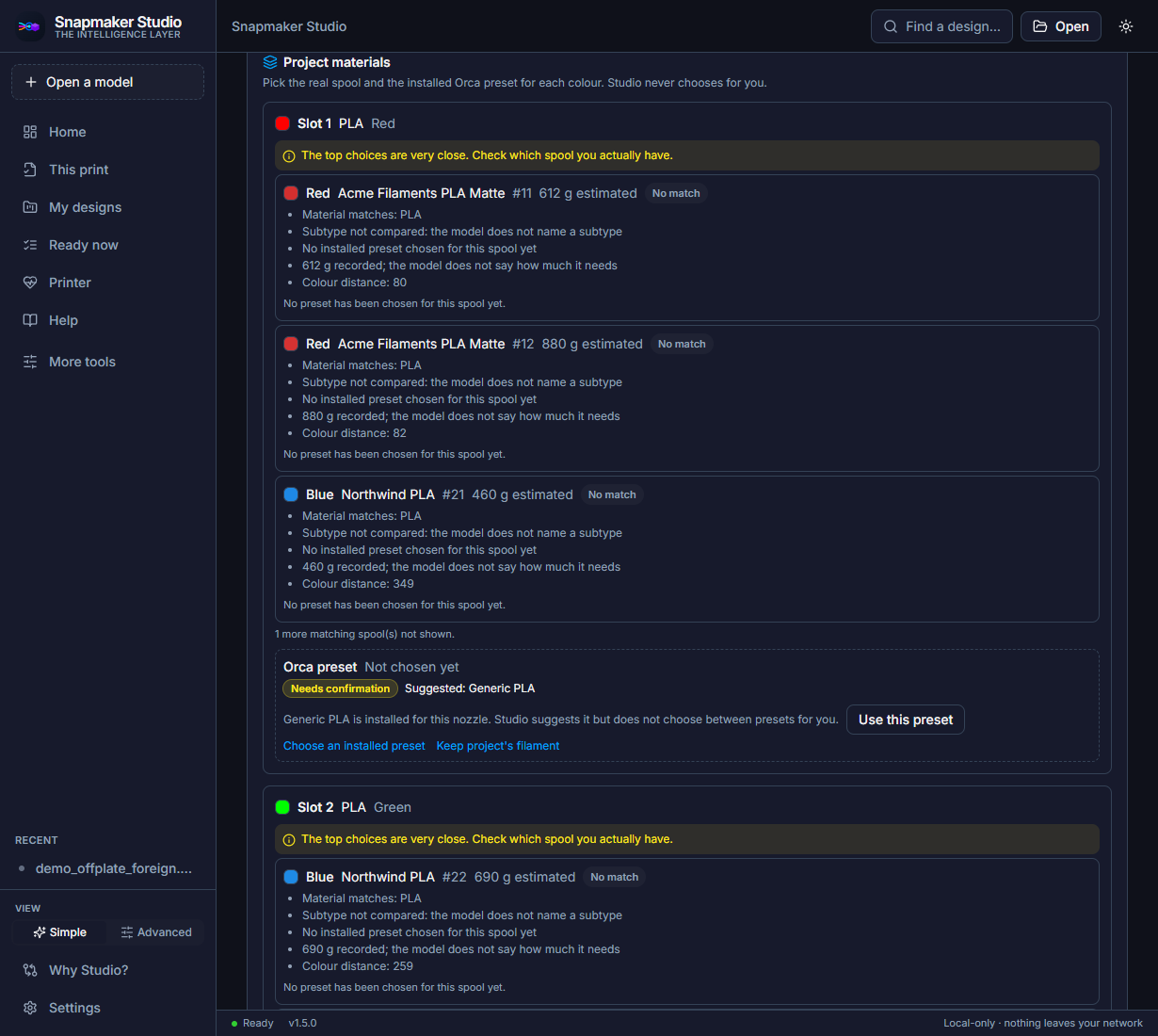Select the Ready now sidebar item

tap(107, 245)
